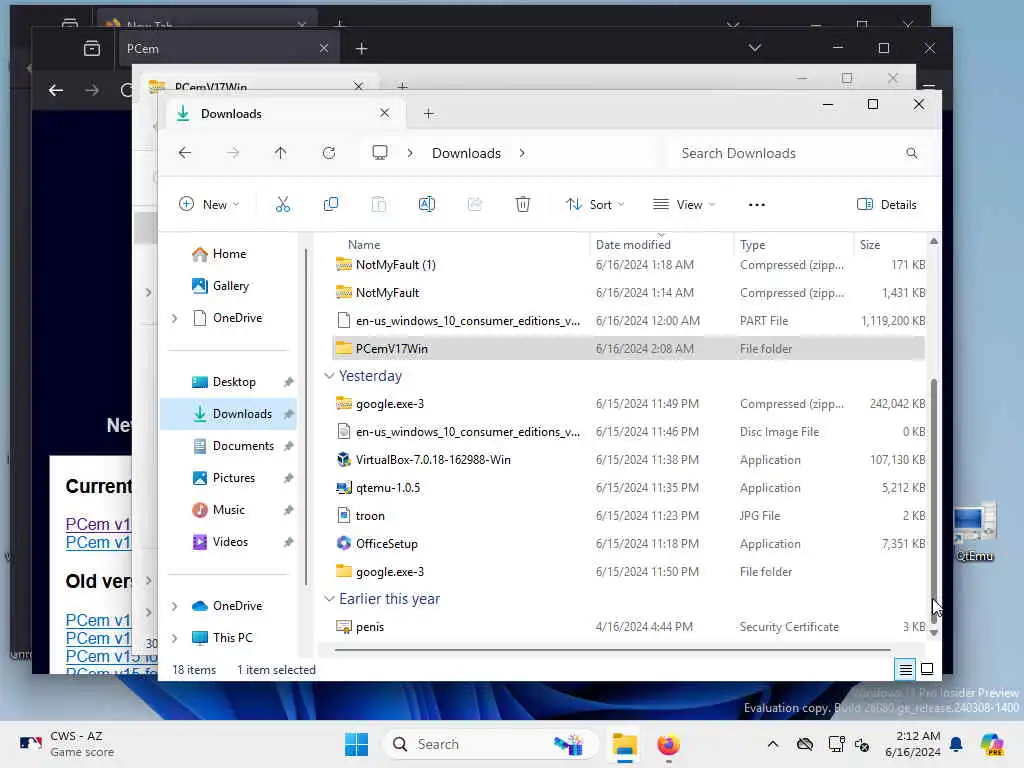1024x768 pixels.
Task: Click the horizontal scrollbar below the file list
Action: click(x=613, y=650)
